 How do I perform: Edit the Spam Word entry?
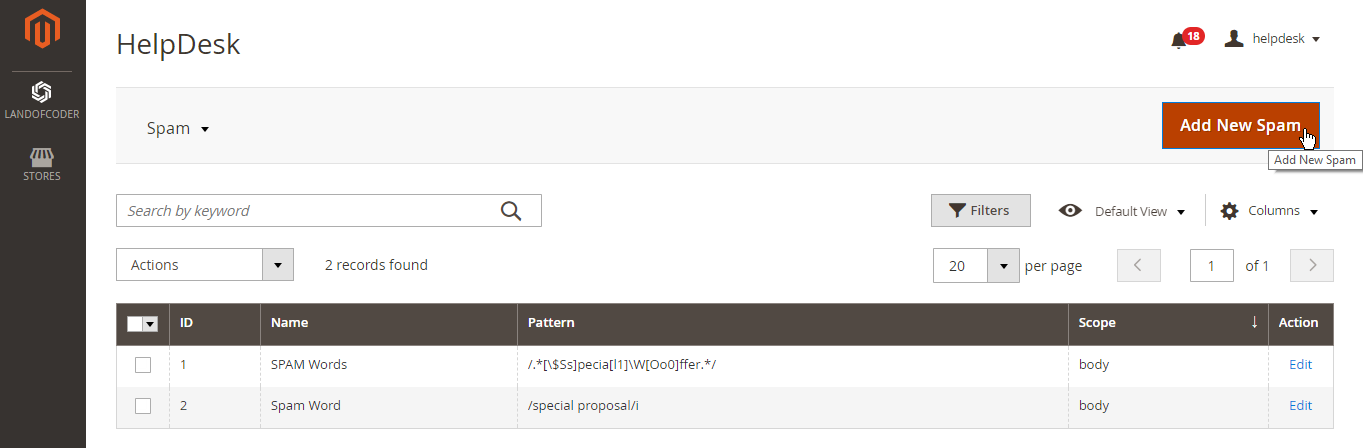point(1300,406)
